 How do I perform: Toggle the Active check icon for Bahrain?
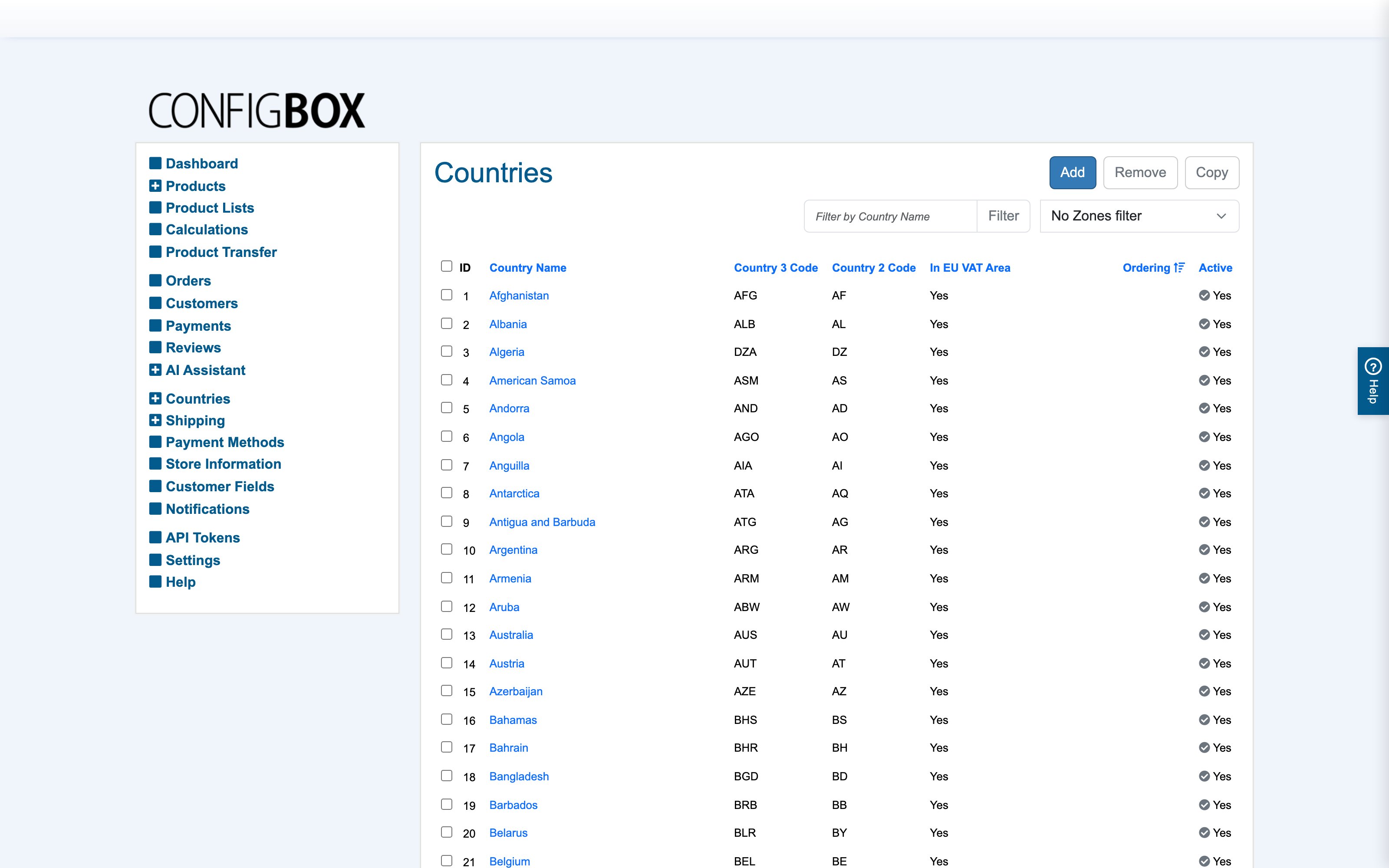point(1204,747)
